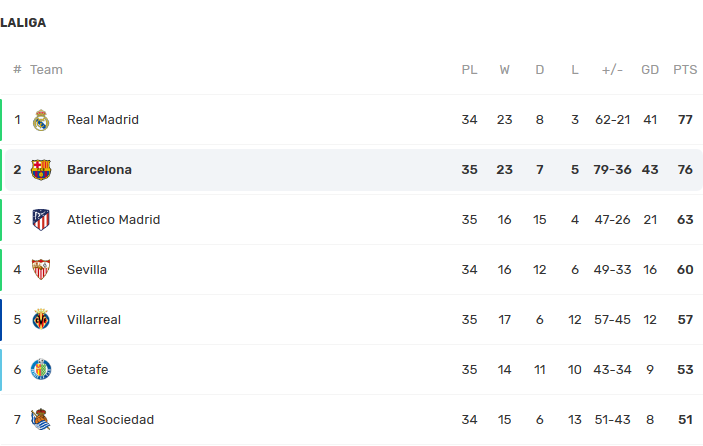The height and width of the screenshot is (446, 703).
Task: Click the Real Sociedad club crest
Action: [x=41, y=420]
